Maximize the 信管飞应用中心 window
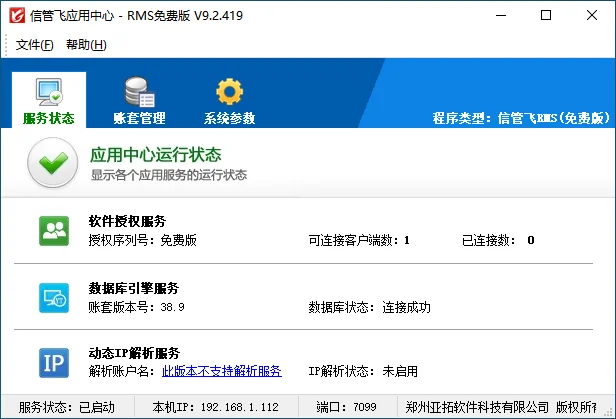This screenshot has width=616, height=419. (x=546, y=15)
